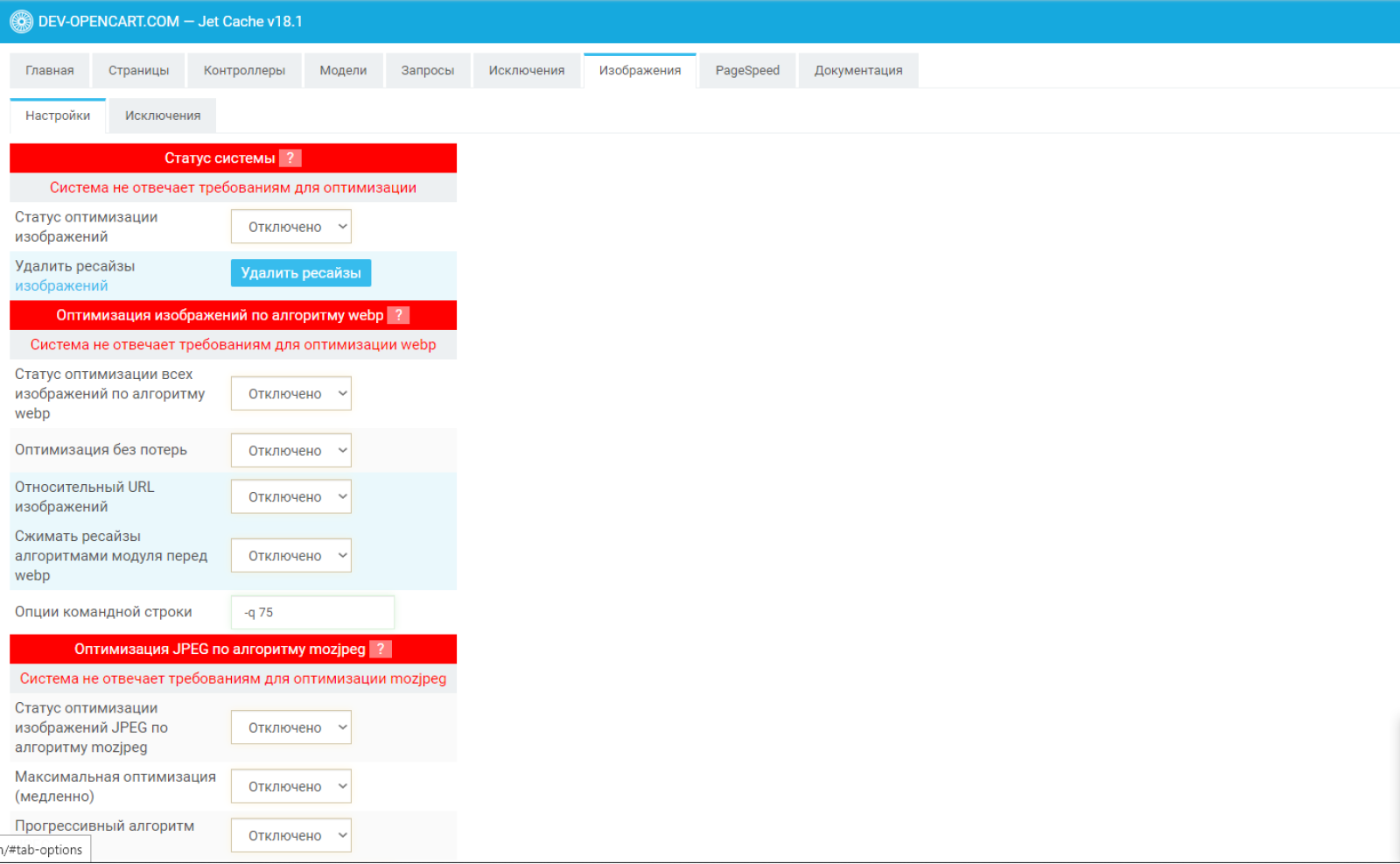Click the Jet Cache gear logo icon
The height and width of the screenshot is (864, 1400).
coord(21,22)
